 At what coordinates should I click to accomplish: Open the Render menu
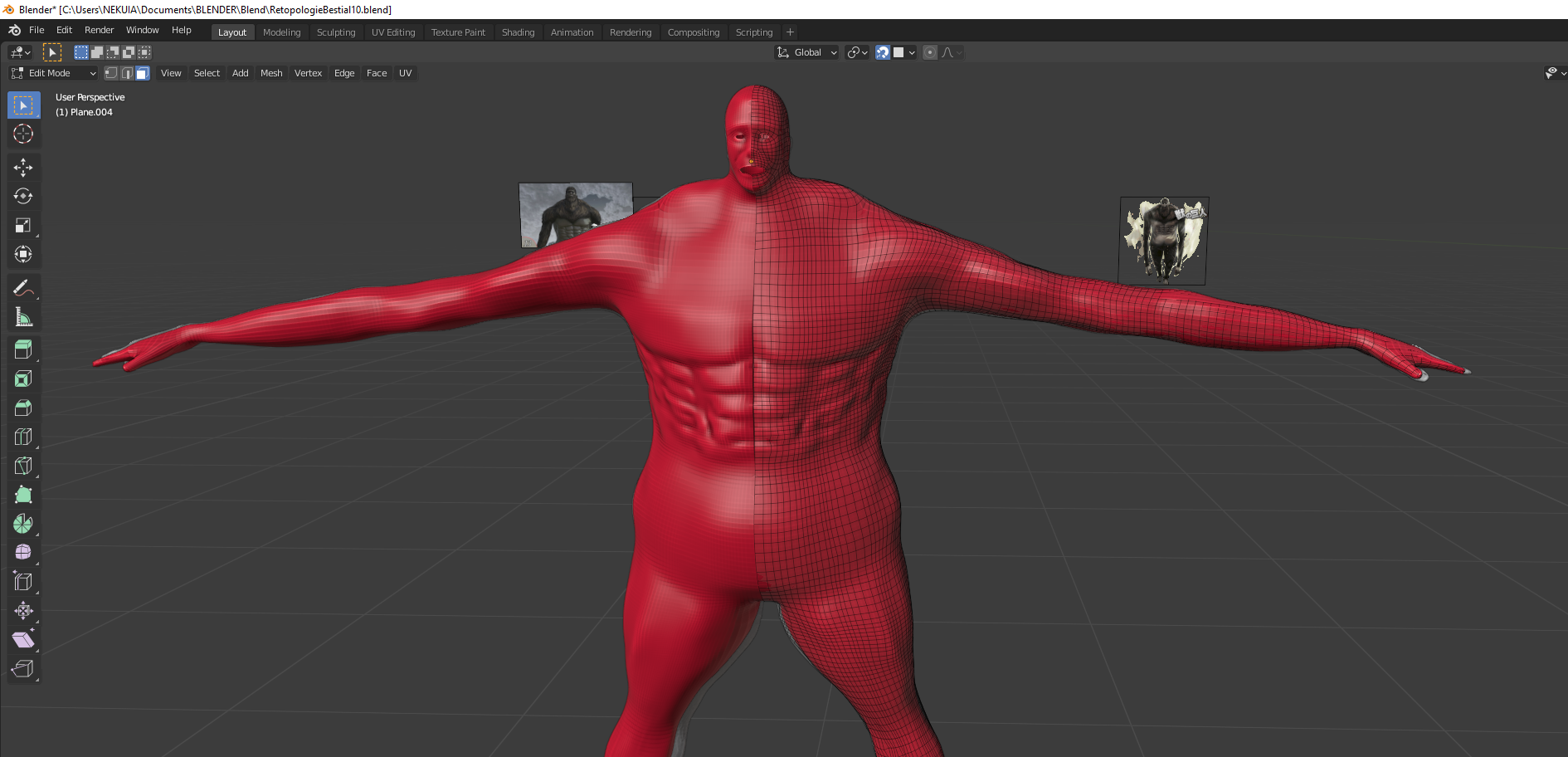pyautogui.click(x=99, y=30)
